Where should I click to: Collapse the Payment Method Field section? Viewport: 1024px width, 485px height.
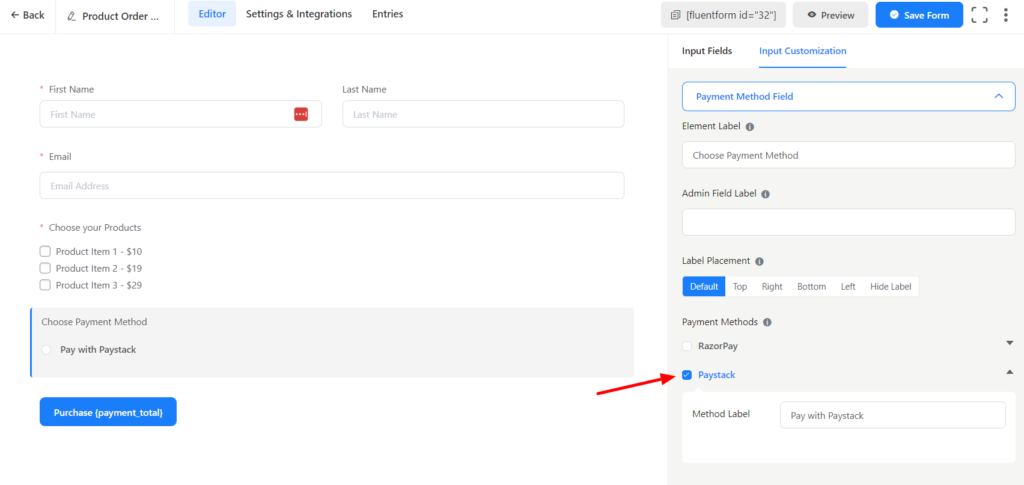(997, 96)
